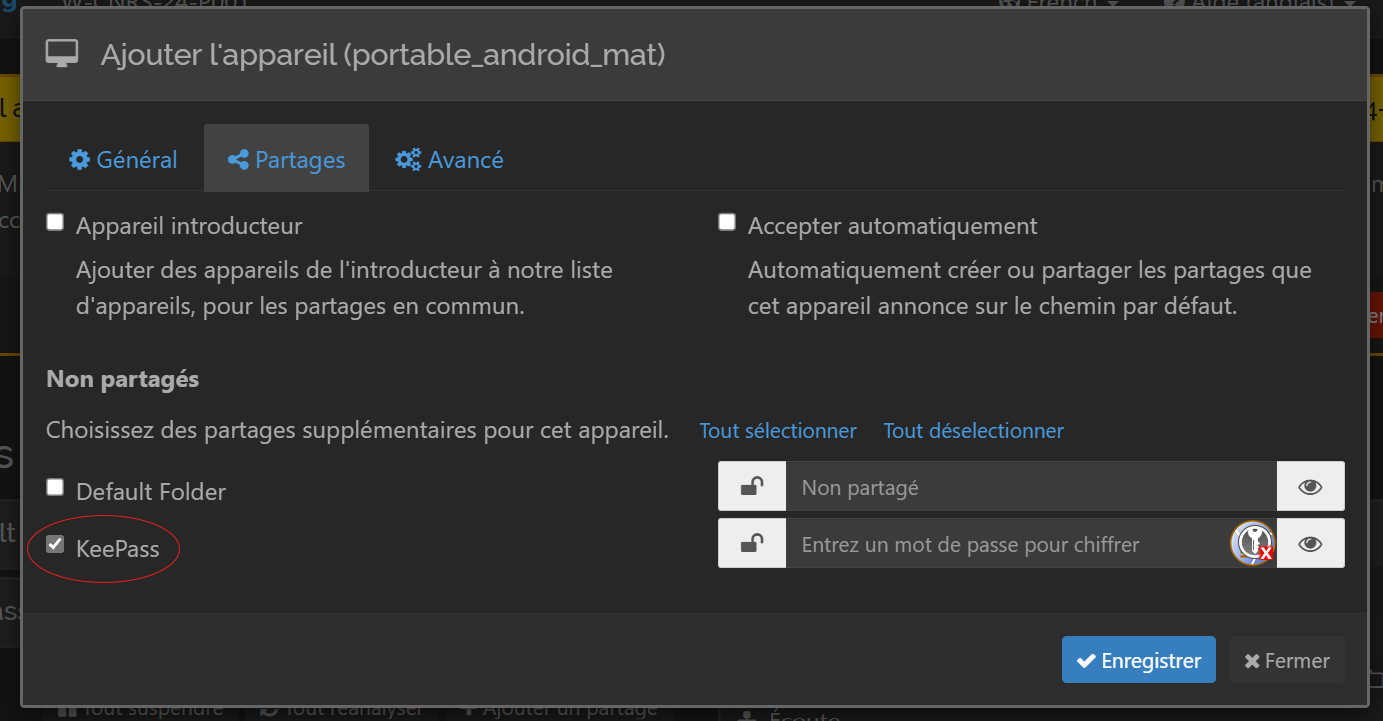This screenshot has height=721, width=1383.
Task: Click the monitor icon in dialog title
Action: (62, 54)
